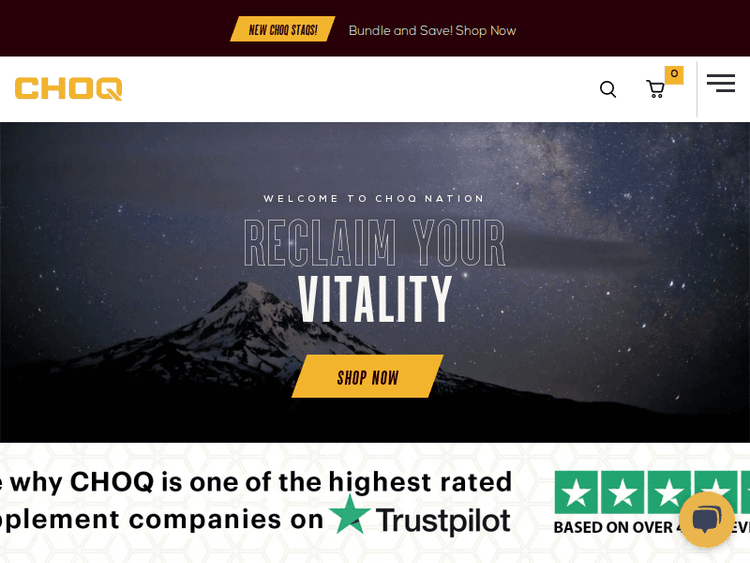
Task: Open the chat bubble widget
Action: [x=706, y=519]
